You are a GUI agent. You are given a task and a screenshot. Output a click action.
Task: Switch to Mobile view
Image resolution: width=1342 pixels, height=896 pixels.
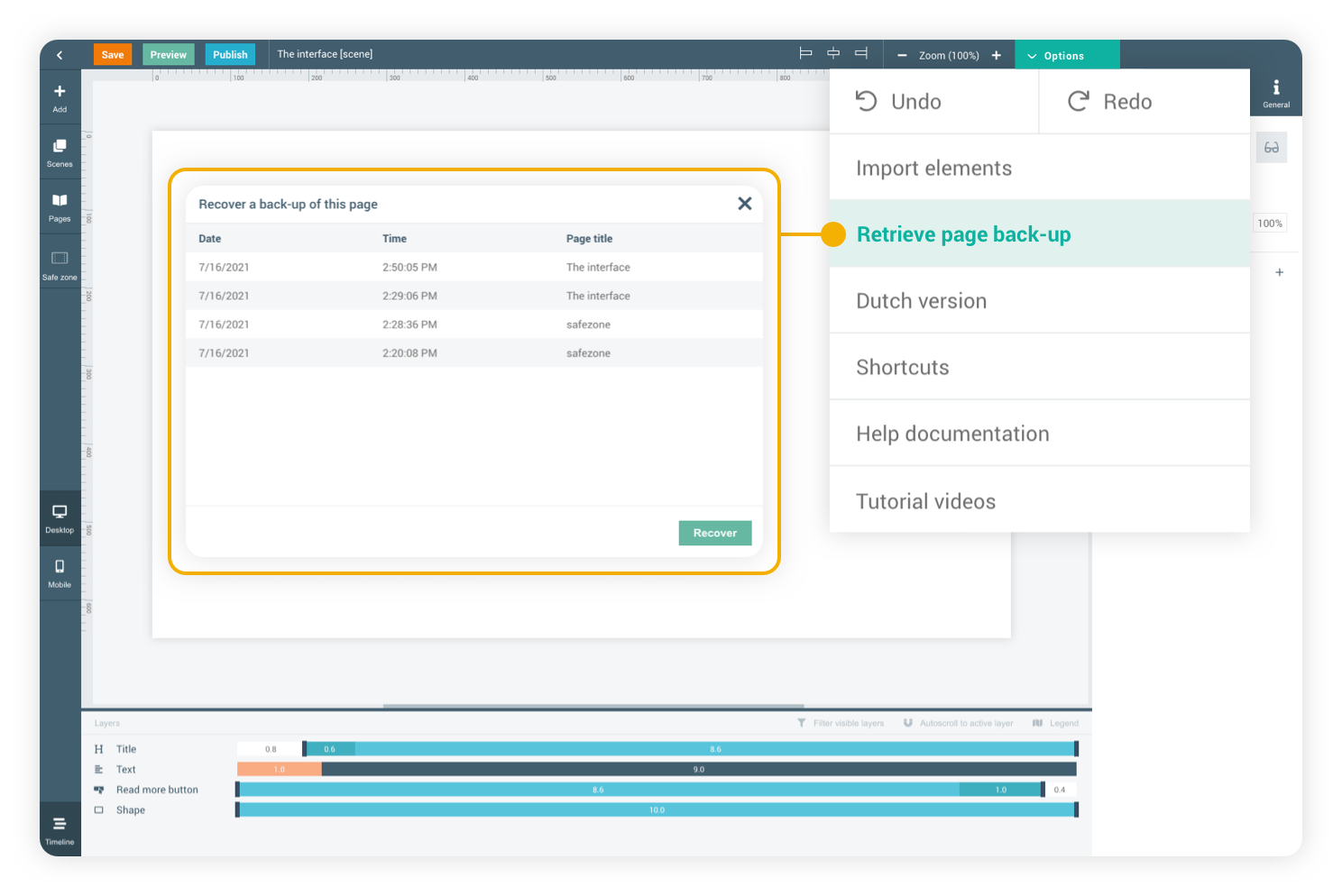pyautogui.click(x=60, y=572)
